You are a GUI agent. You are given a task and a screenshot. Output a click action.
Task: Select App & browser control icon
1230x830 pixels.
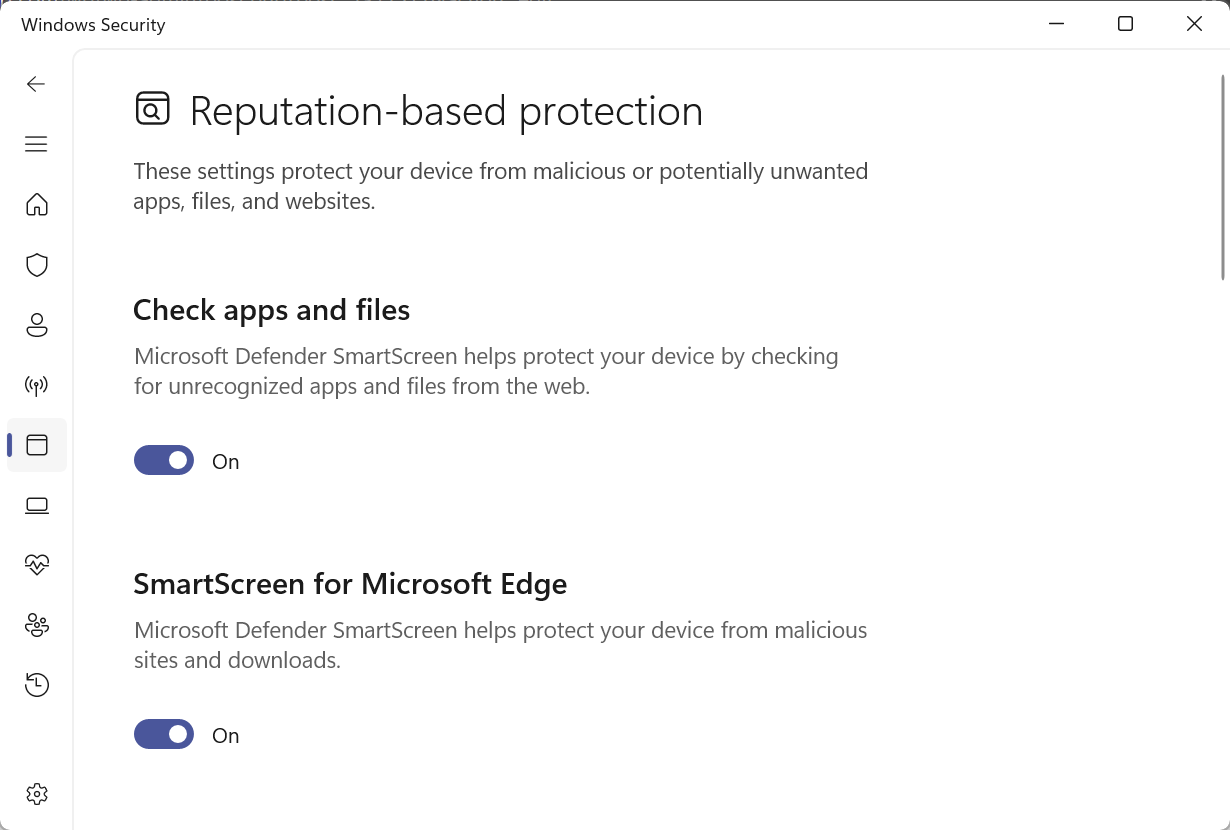pyautogui.click(x=37, y=445)
